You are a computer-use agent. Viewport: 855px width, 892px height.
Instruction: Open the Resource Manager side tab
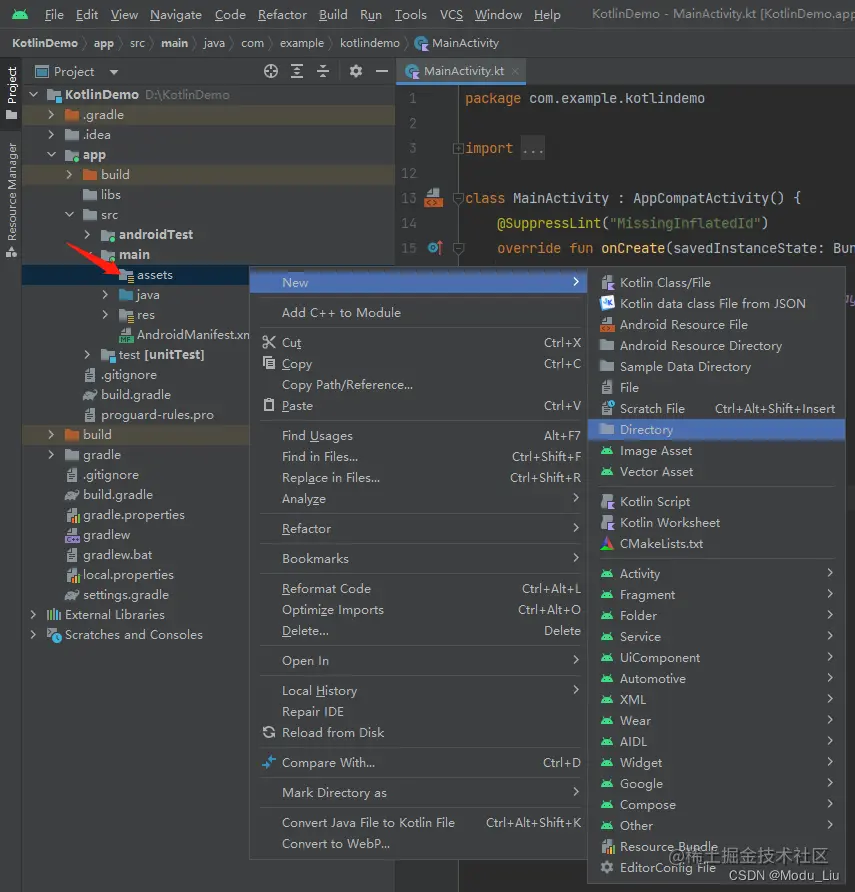click(x=12, y=200)
